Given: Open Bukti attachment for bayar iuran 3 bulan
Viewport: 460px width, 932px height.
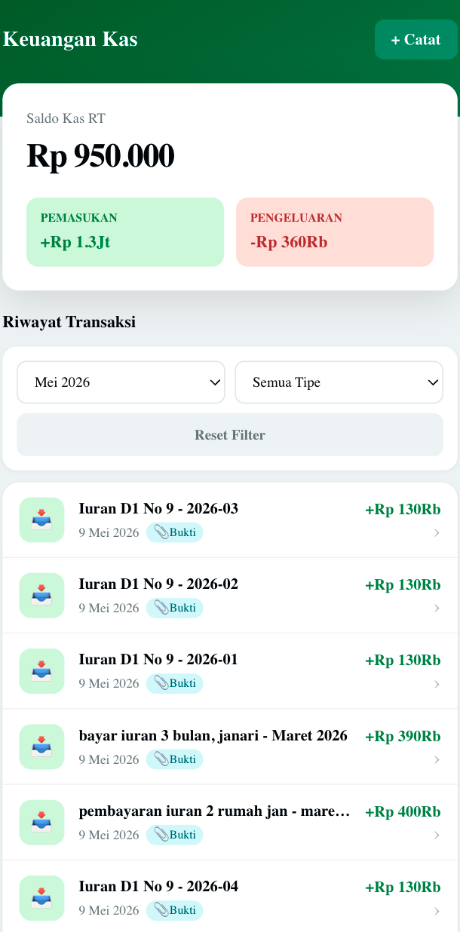Looking at the screenshot, I should (175, 759).
